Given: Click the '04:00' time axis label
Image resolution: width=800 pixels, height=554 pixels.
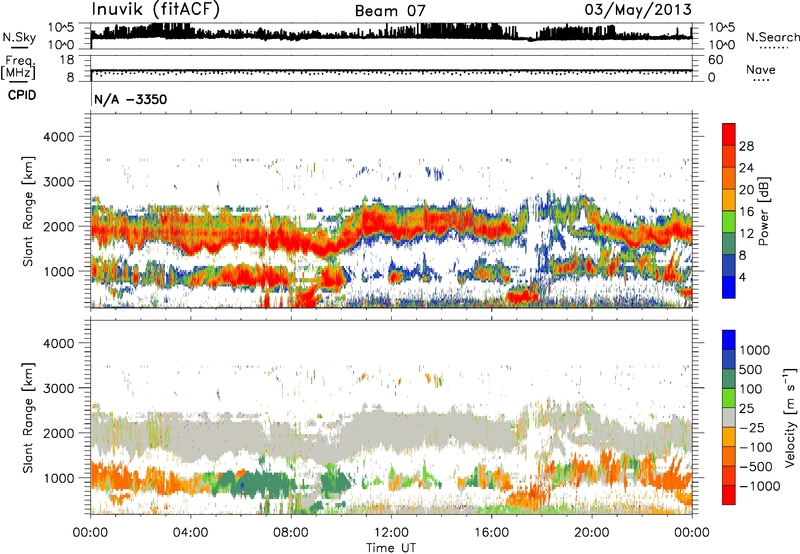Looking at the screenshot, I should tap(190, 533).
